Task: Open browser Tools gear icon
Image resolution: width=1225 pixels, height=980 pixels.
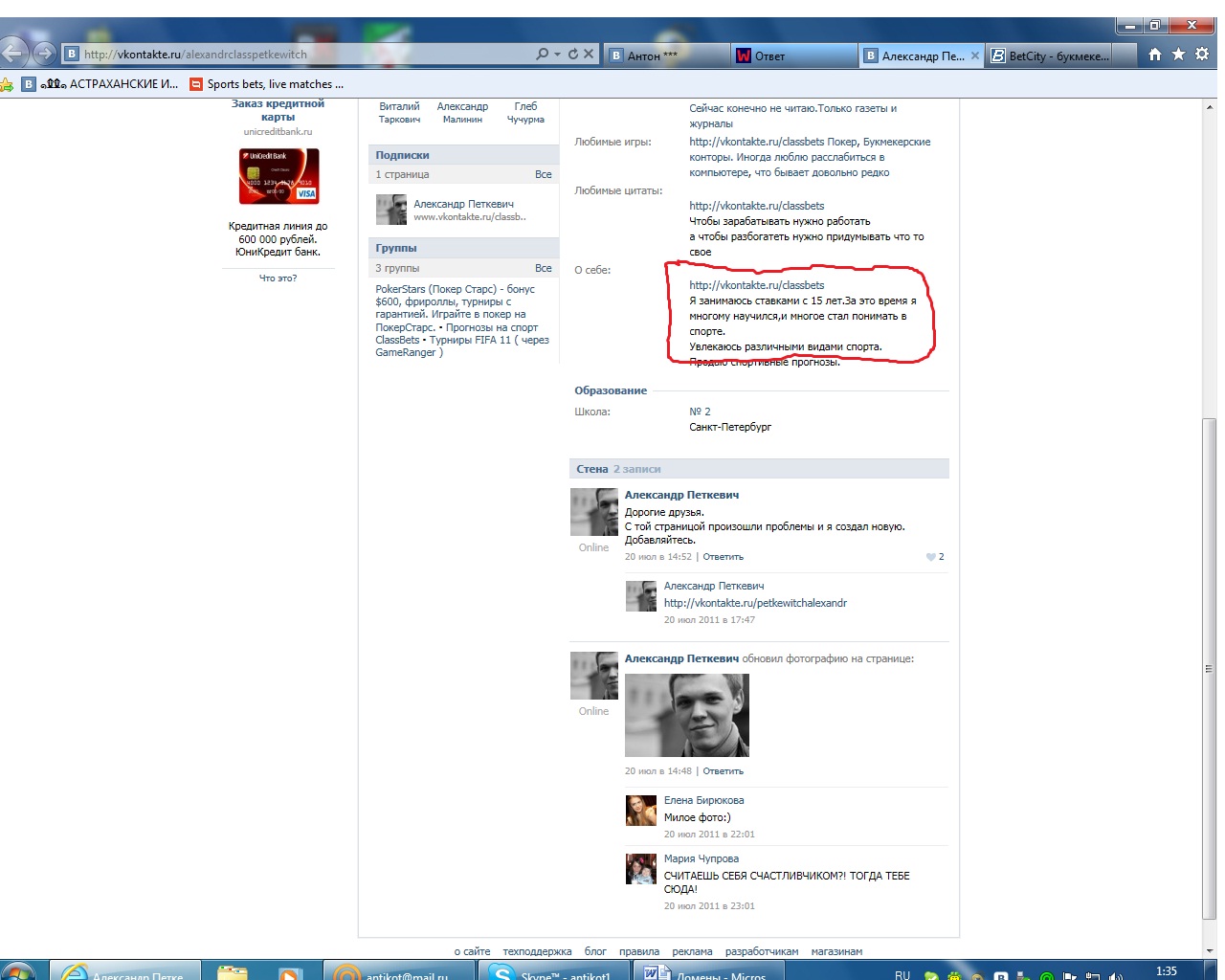Action: point(1202,55)
